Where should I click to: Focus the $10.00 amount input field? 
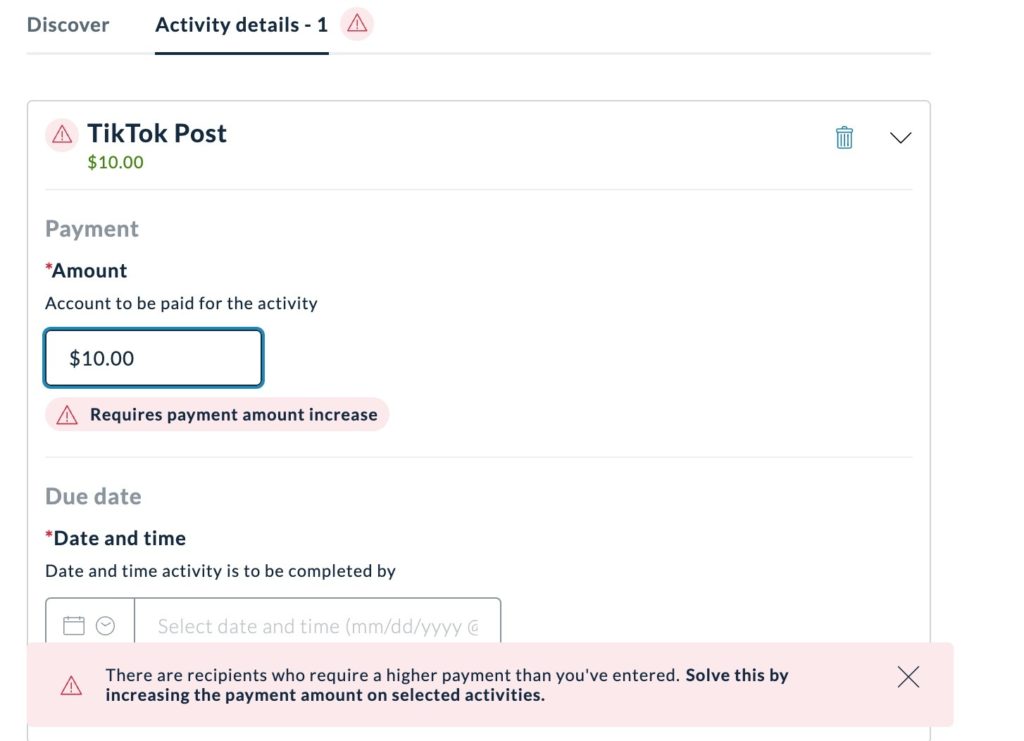[153, 358]
